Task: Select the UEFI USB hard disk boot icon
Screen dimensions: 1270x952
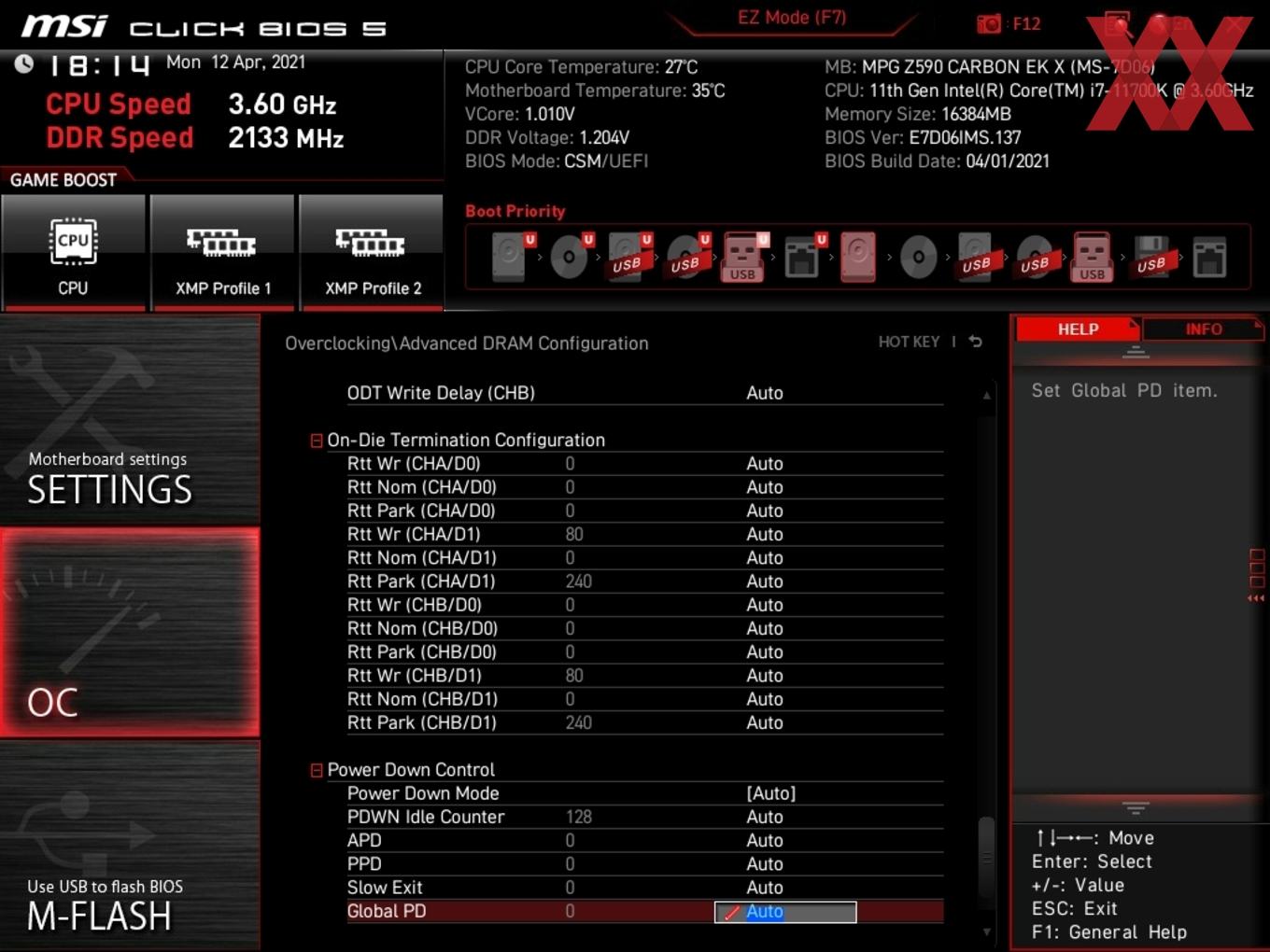Action: pos(628,257)
